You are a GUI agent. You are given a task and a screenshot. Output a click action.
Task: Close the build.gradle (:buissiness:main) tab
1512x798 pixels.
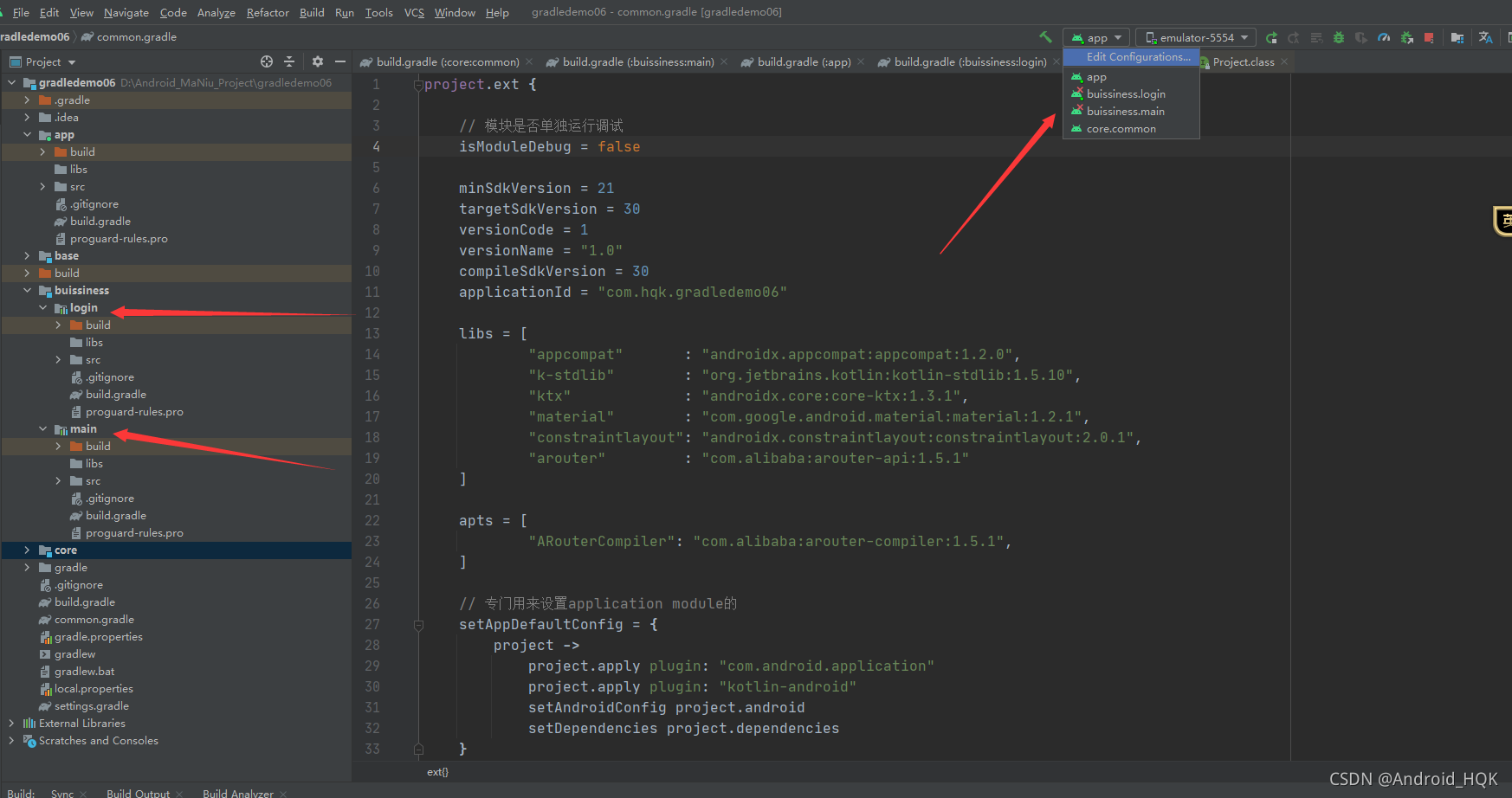723,61
